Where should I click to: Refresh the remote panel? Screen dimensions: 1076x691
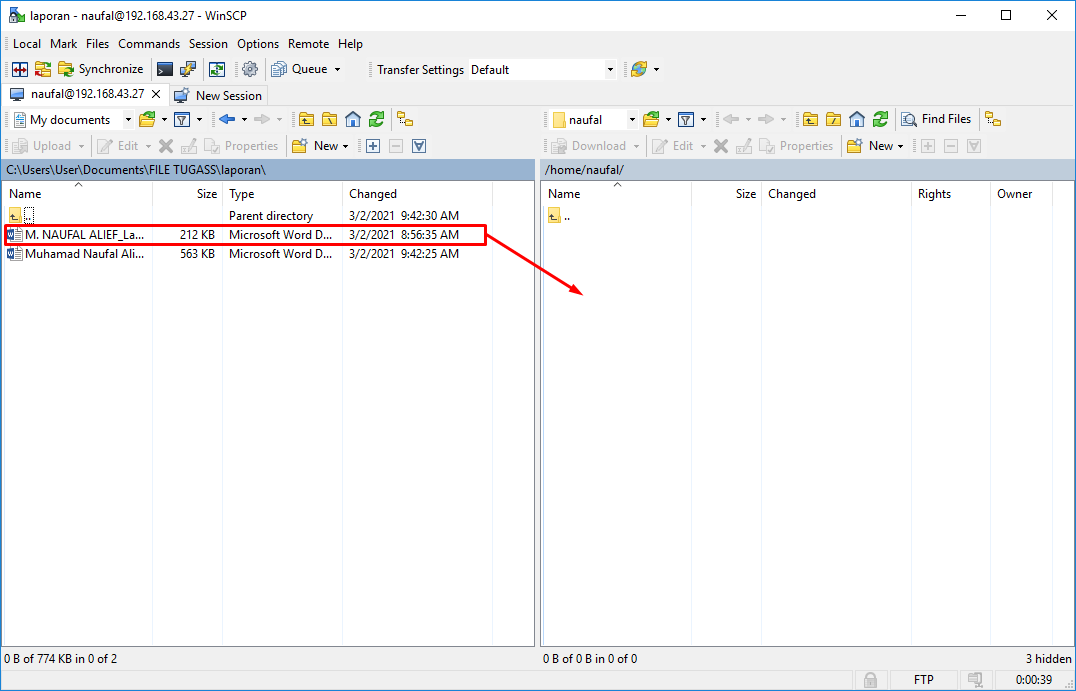880,119
